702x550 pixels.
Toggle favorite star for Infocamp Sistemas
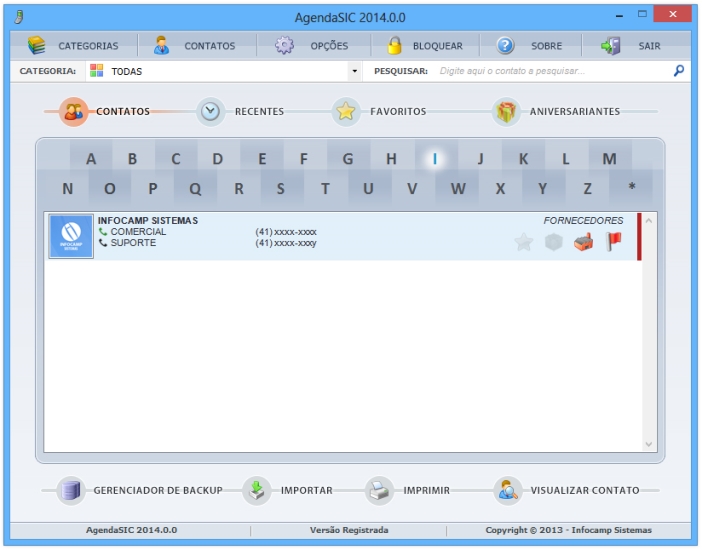[x=524, y=242]
